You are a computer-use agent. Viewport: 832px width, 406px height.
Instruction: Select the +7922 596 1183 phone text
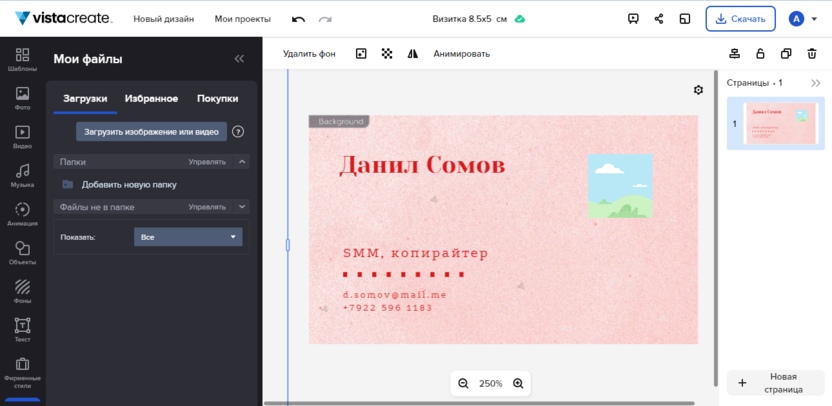pos(387,307)
